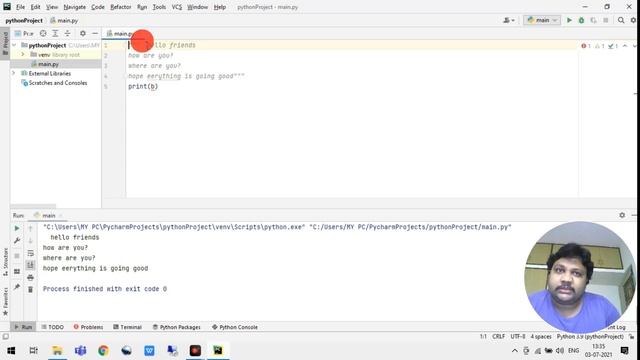640x360 pixels.
Task: Click the pythonProject breadcrumb
Action: pos(24,20)
